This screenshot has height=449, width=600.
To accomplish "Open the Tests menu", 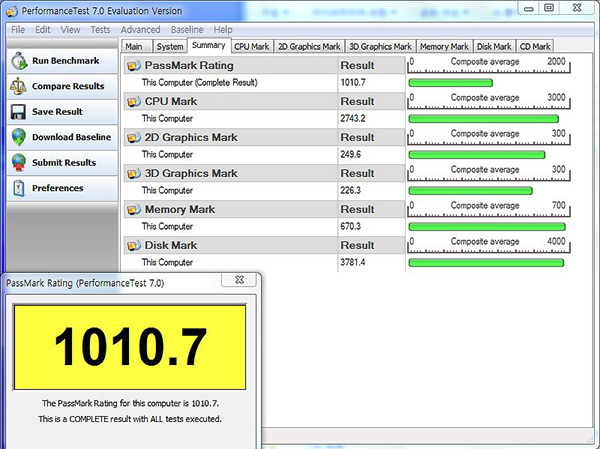I will (100, 29).
